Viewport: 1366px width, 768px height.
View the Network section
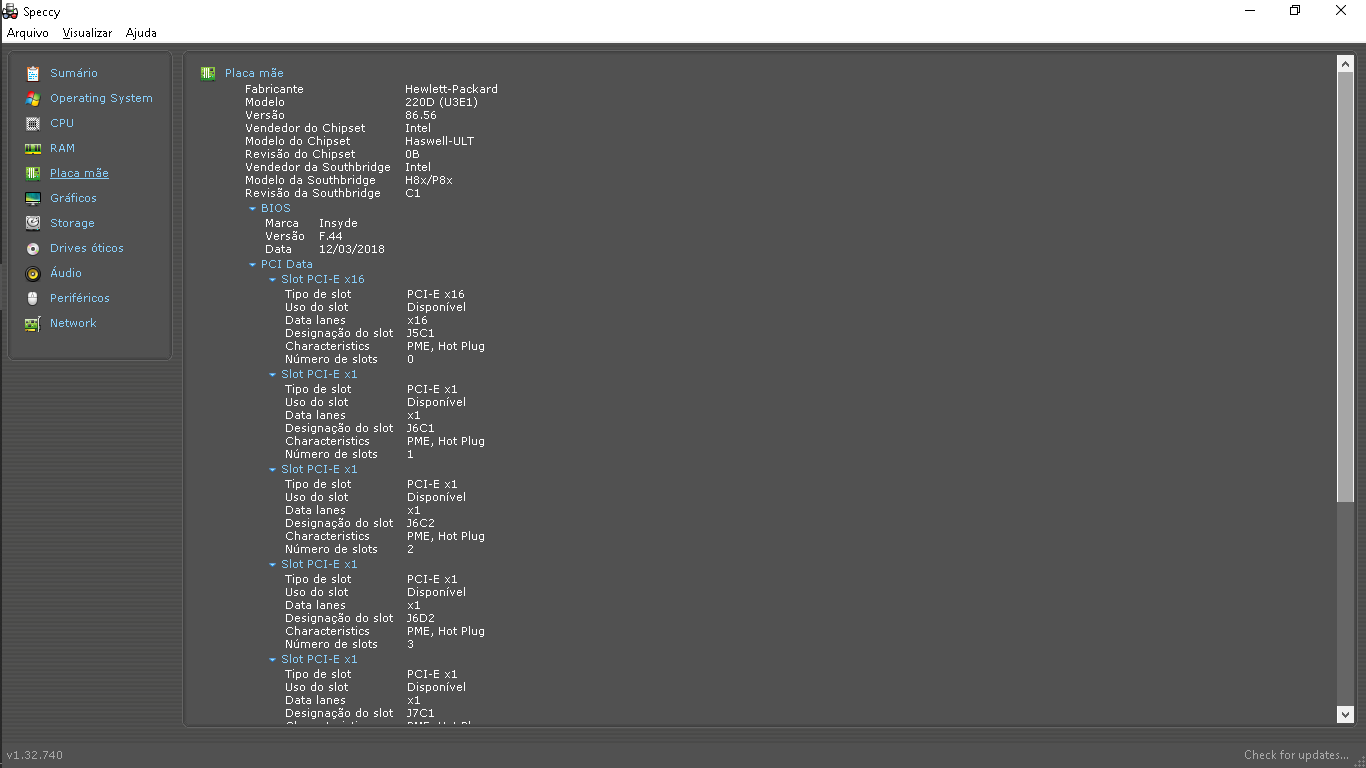click(73, 323)
